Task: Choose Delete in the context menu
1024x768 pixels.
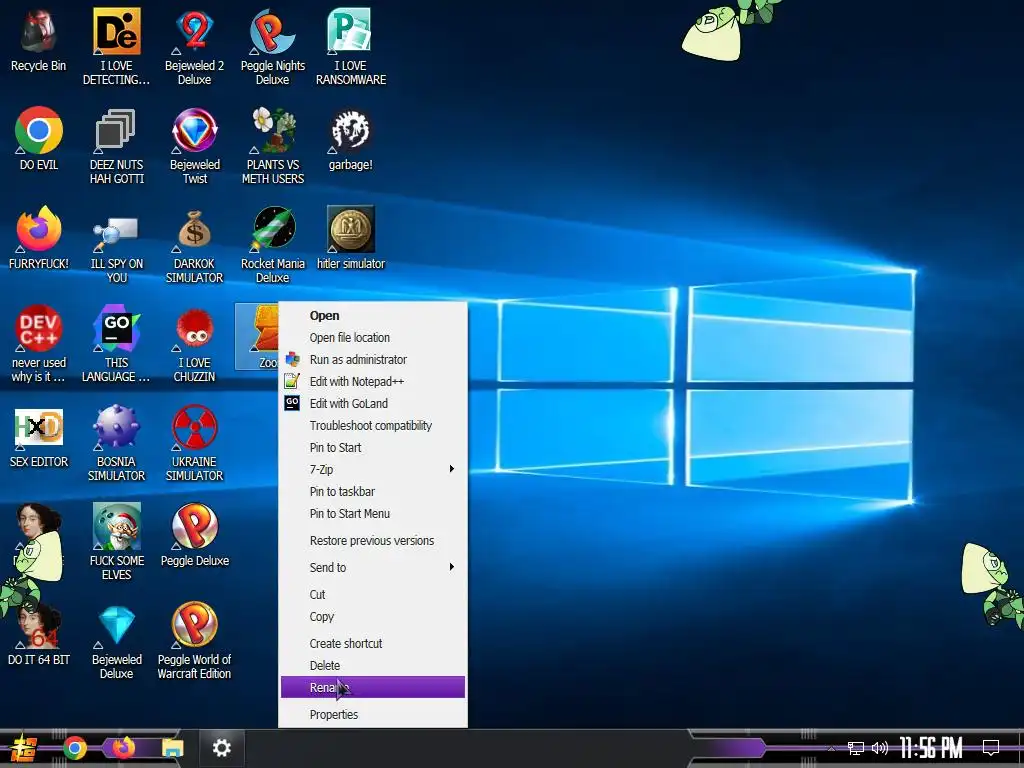Action: coord(373,665)
